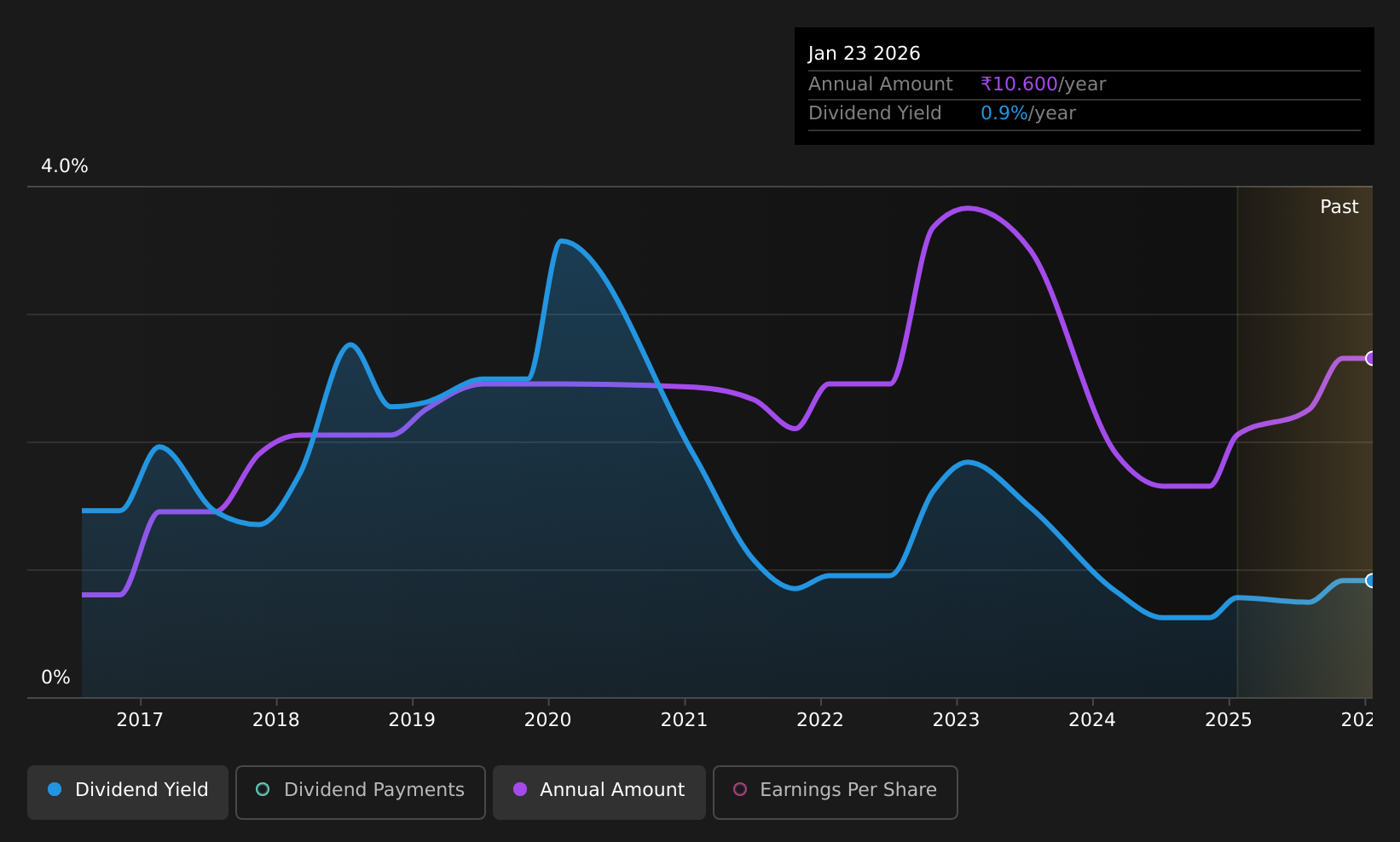Click the Jan 23 2026 tooltip date

coord(865,54)
